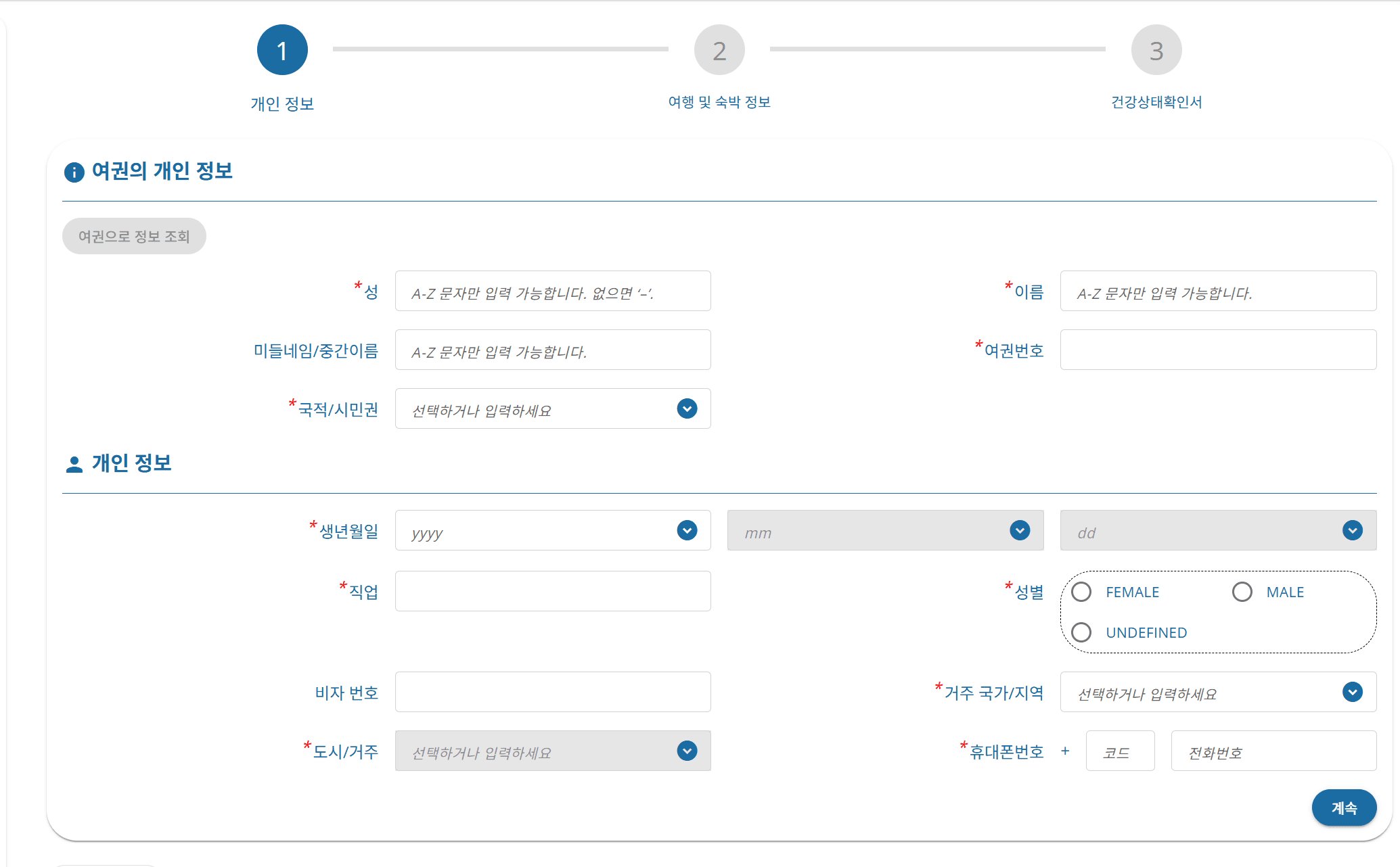1400x867 pixels.
Task: Click chevron icon in 도시/거주 field
Action: click(687, 751)
